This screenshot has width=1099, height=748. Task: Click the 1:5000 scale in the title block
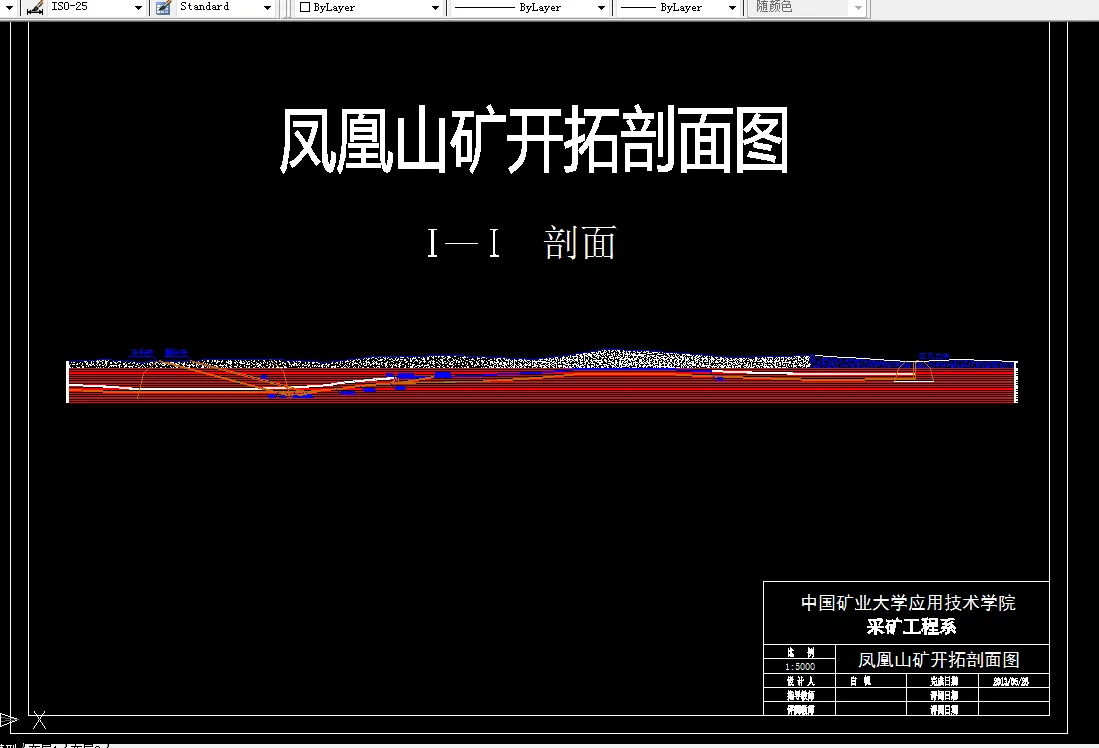(x=802, y=666)
